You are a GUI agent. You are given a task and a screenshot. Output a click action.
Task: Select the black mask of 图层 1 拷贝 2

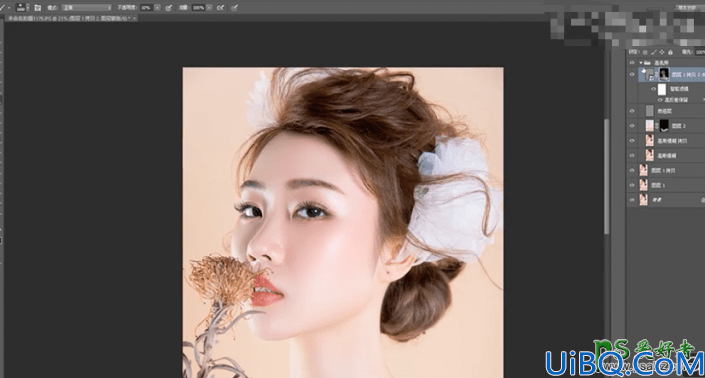pyautogui.click(x=664, y=74)
